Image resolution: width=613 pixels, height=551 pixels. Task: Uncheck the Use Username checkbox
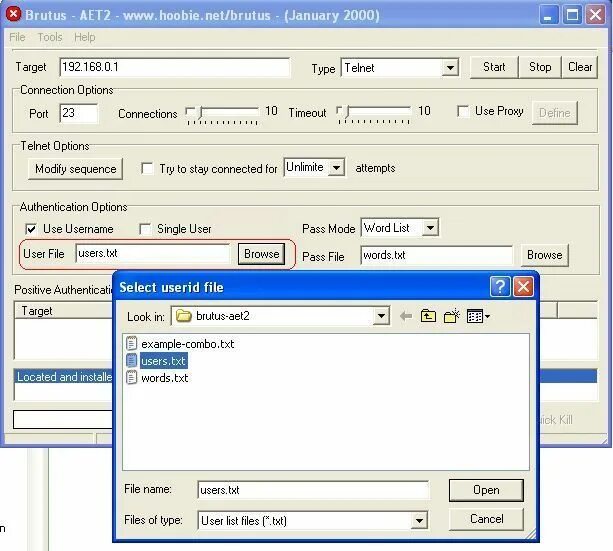(31, 229)
